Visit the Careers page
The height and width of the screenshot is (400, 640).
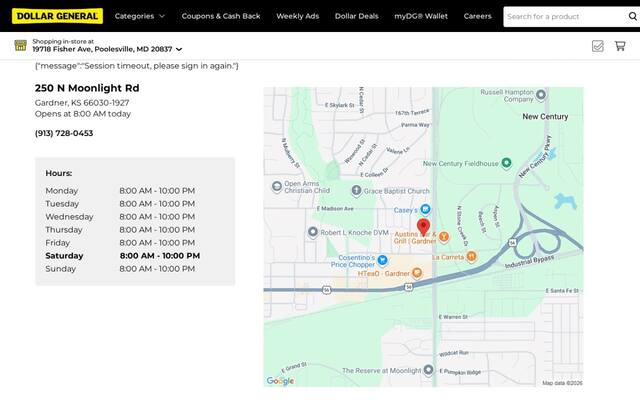(478, 16)
